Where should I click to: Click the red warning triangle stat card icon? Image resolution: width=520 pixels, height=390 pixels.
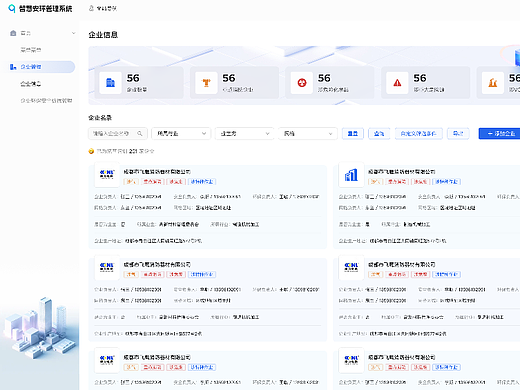(x=397, y=83)
